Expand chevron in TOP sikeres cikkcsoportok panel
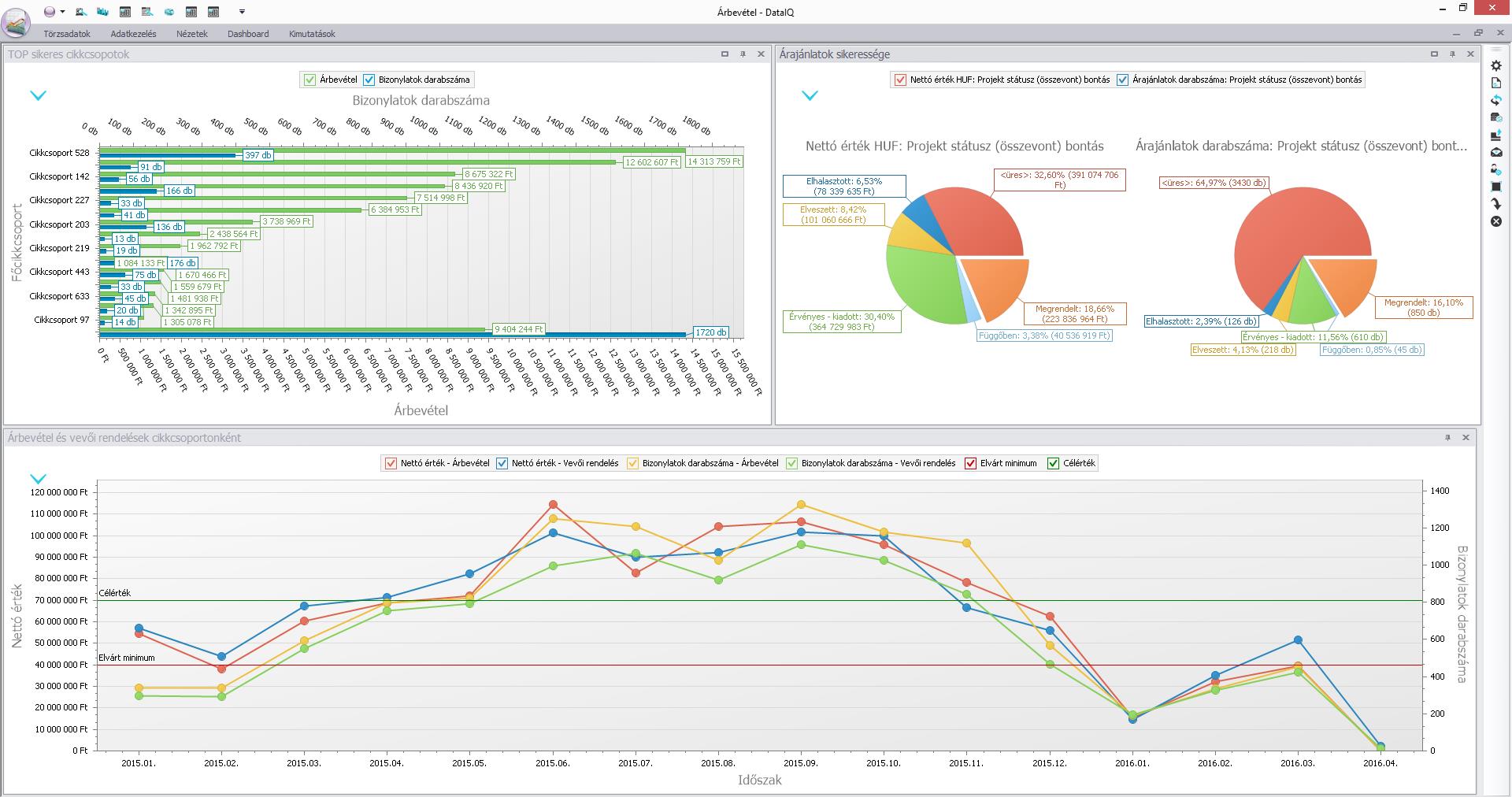Viewport: 1512px width, 797px height. pyautogui.click(x=38, y=95)
